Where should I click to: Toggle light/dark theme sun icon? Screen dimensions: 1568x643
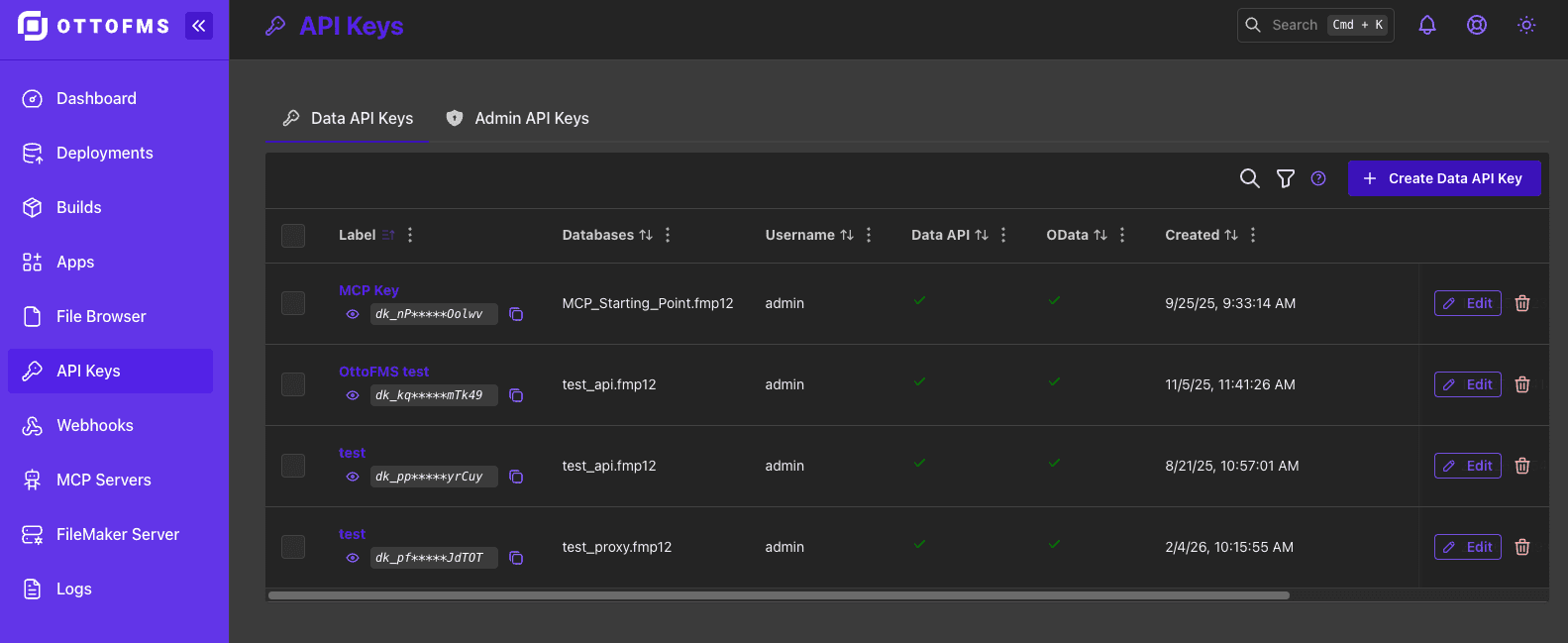(x=1526, y=25)
